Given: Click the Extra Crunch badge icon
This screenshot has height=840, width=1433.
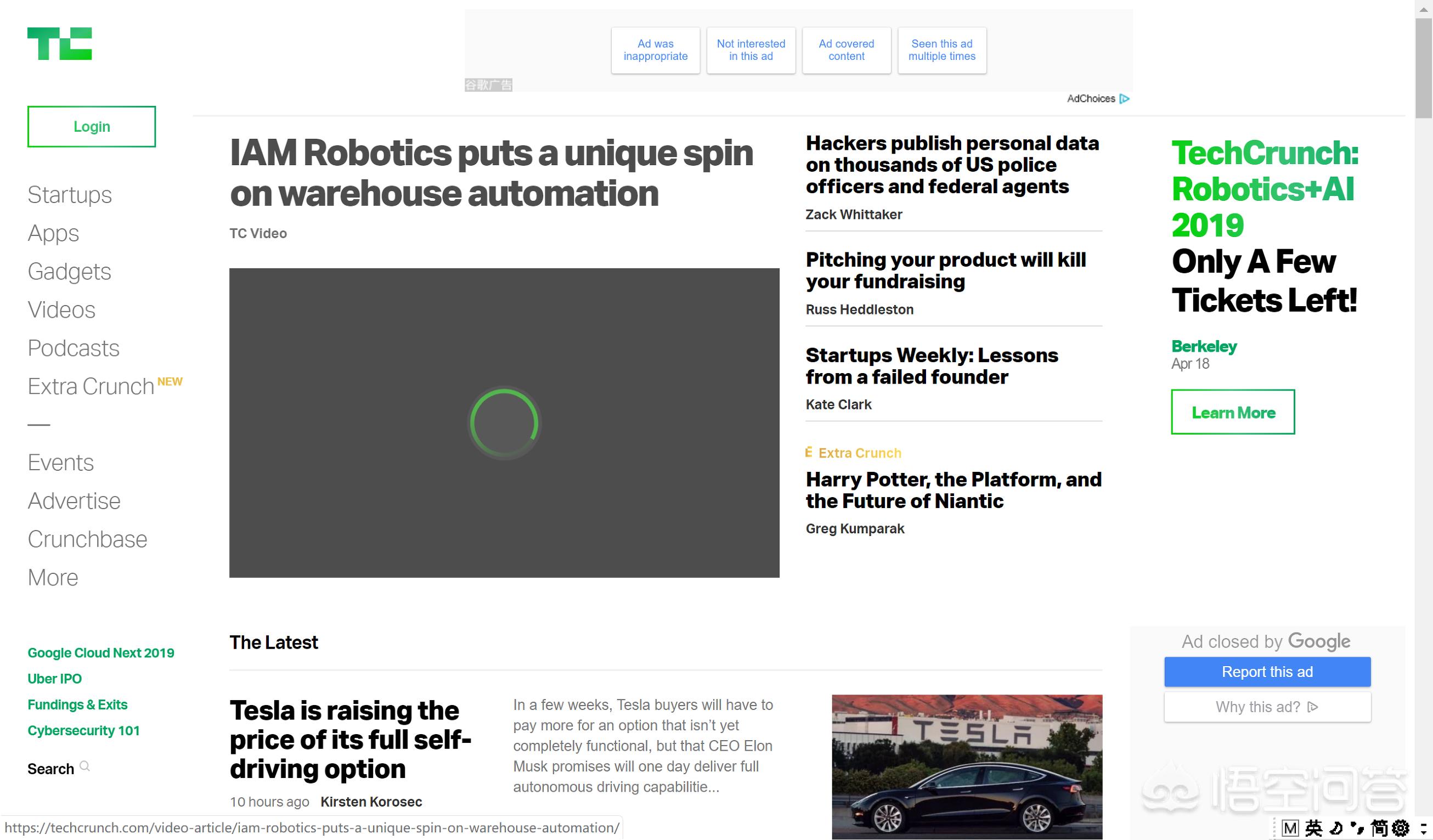Looking at the screenshot, I should (x=809, y=453).
